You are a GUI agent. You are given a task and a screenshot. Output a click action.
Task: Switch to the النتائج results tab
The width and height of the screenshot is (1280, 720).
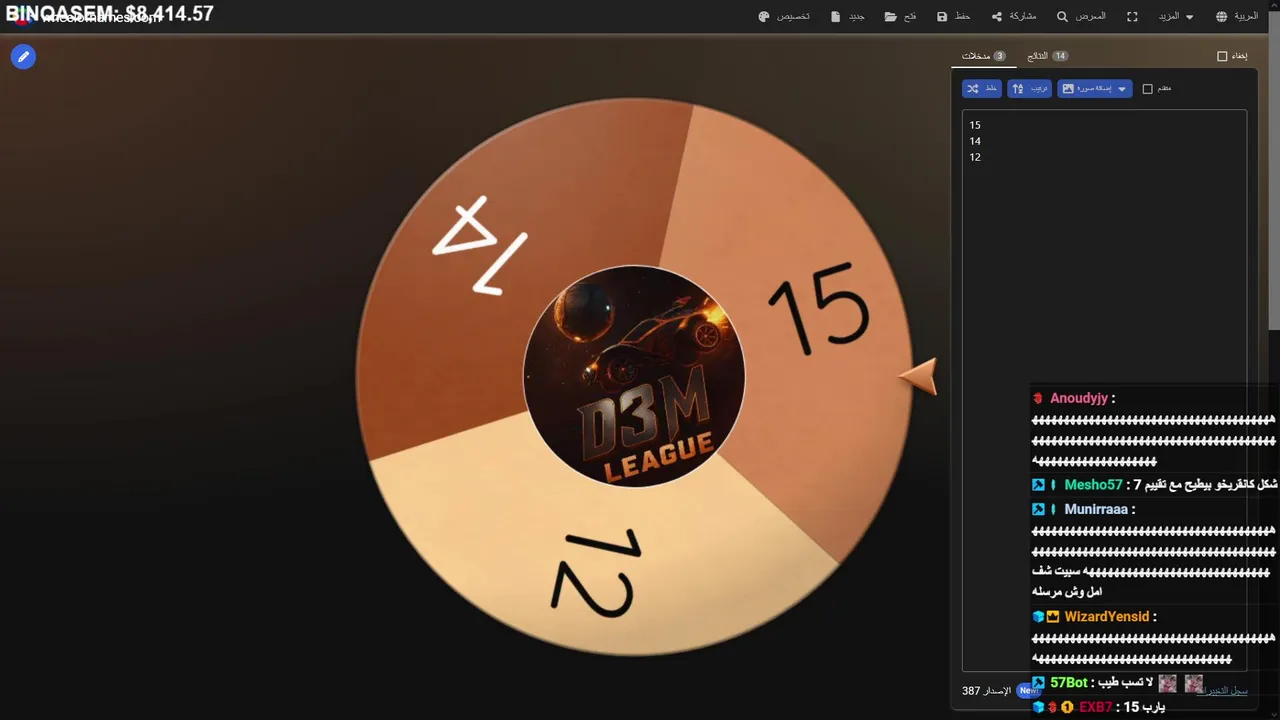tap(1047, 56)
